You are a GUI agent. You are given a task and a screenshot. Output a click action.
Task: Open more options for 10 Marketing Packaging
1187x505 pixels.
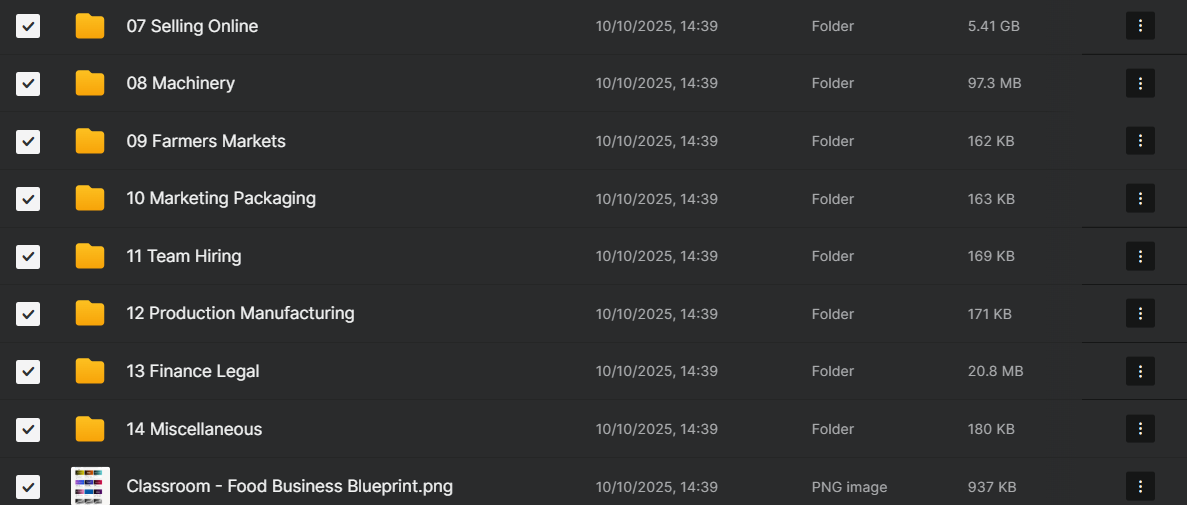[1140, 199]
